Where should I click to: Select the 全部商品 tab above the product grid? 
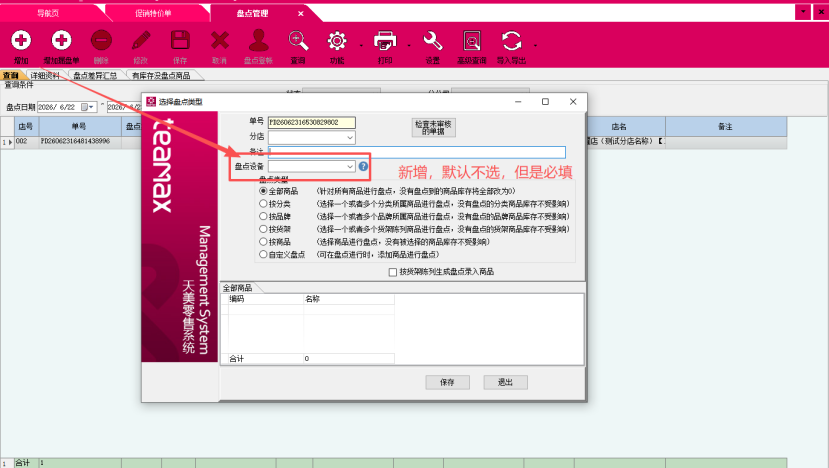click(237, 288)
